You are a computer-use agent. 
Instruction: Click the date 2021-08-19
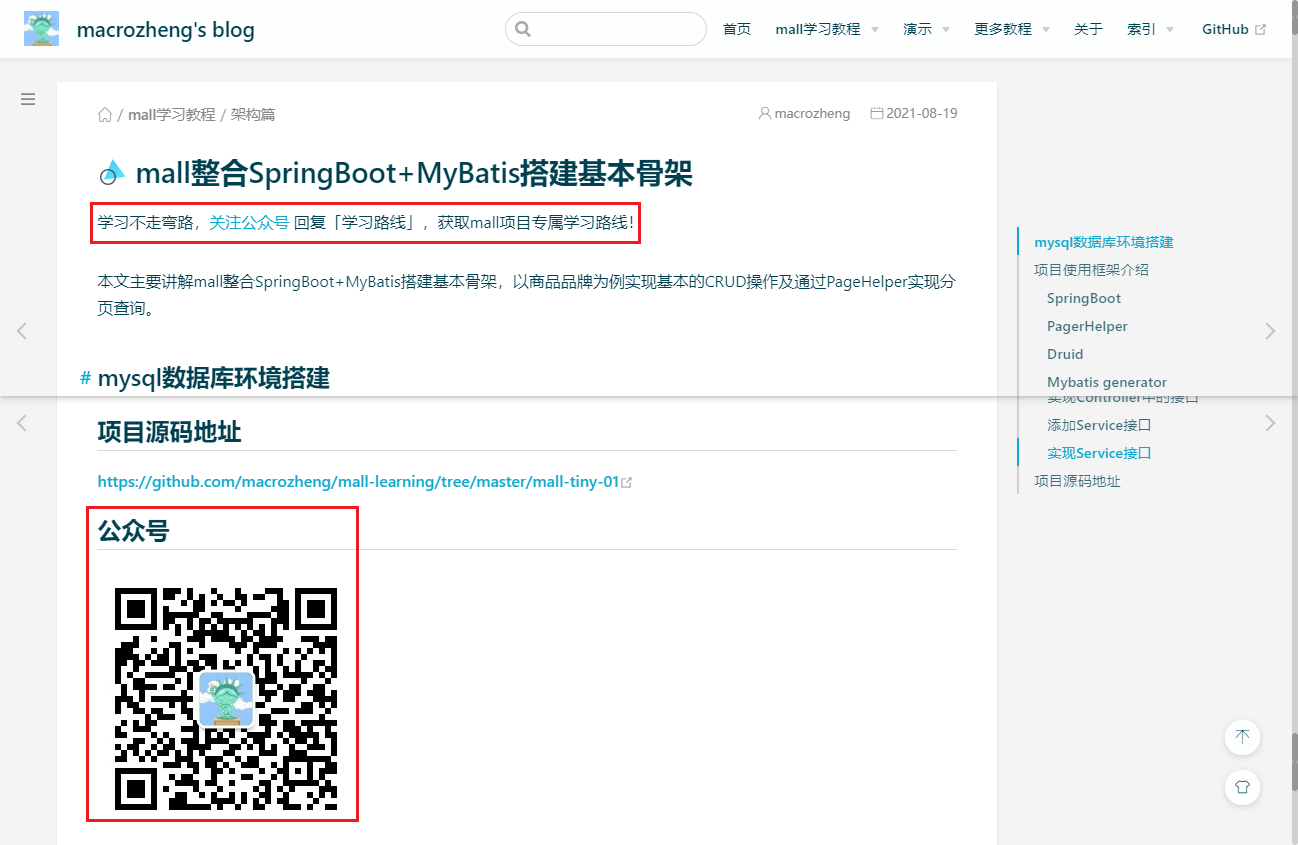[x=922, y=113]
